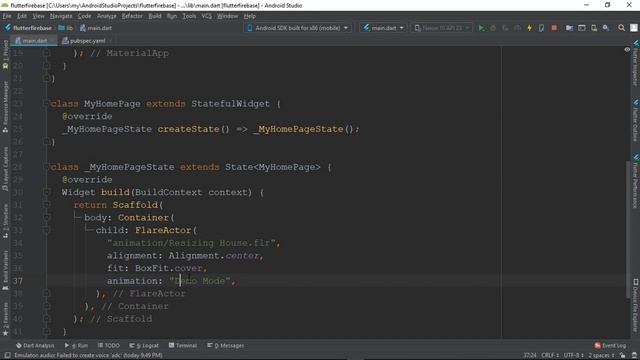Open the 2 spaces indent selector

click(x=601, y=355)
